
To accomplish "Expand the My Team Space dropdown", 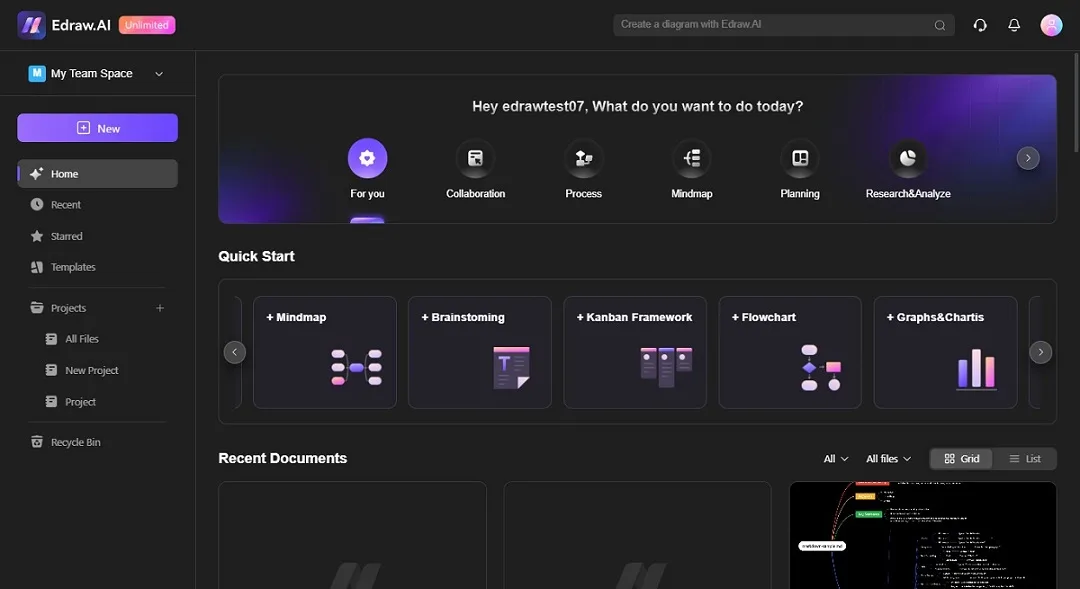I will click(159, 74).
